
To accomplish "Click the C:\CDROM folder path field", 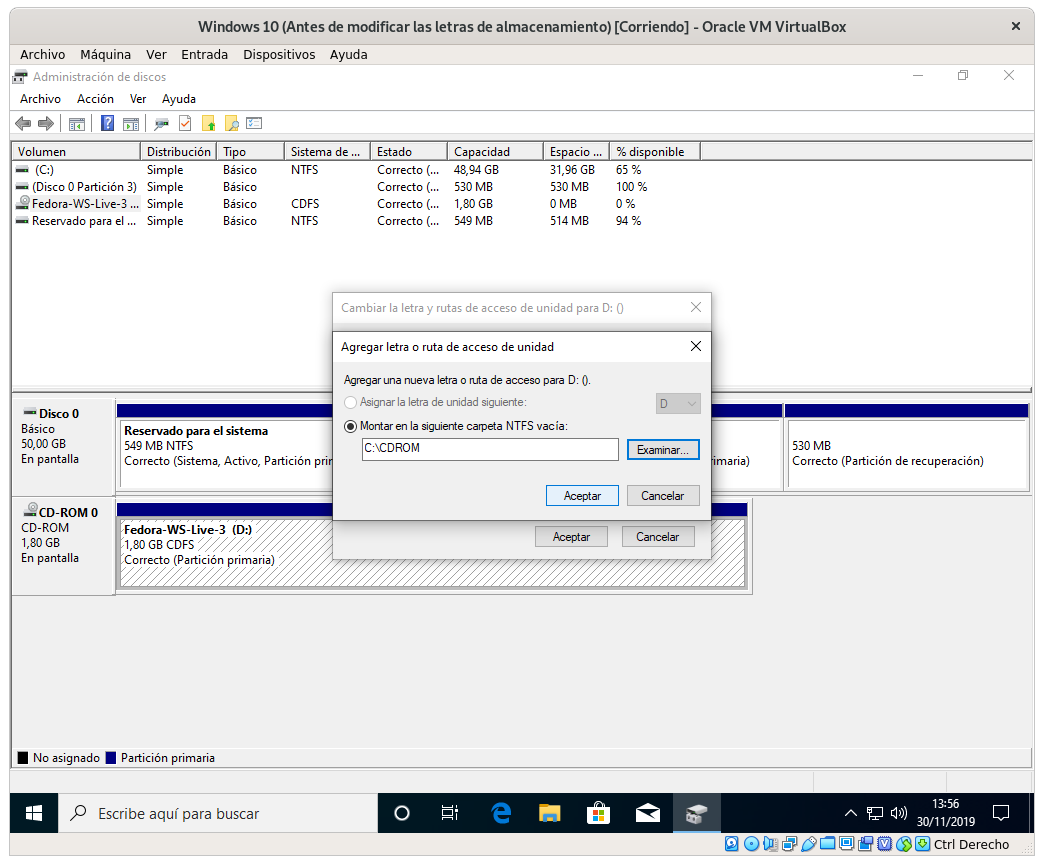I will [490, 450].
